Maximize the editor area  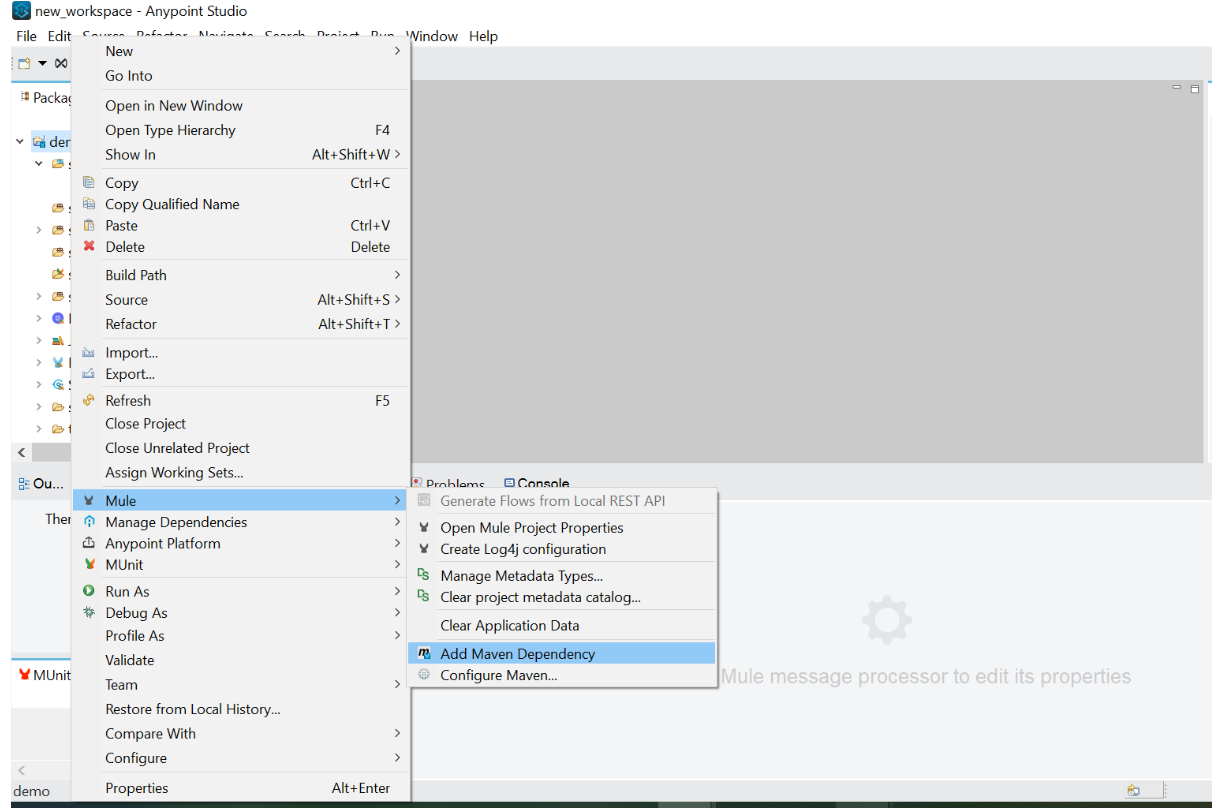tap(1194, 89)
